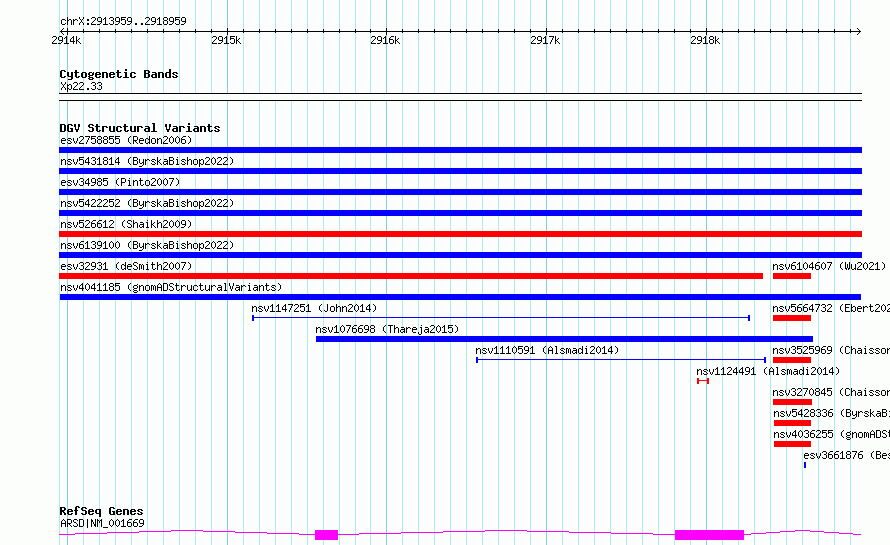Select the red bar under nsv3525969
The width and height of the screenshot is (890, 545).
792,360
